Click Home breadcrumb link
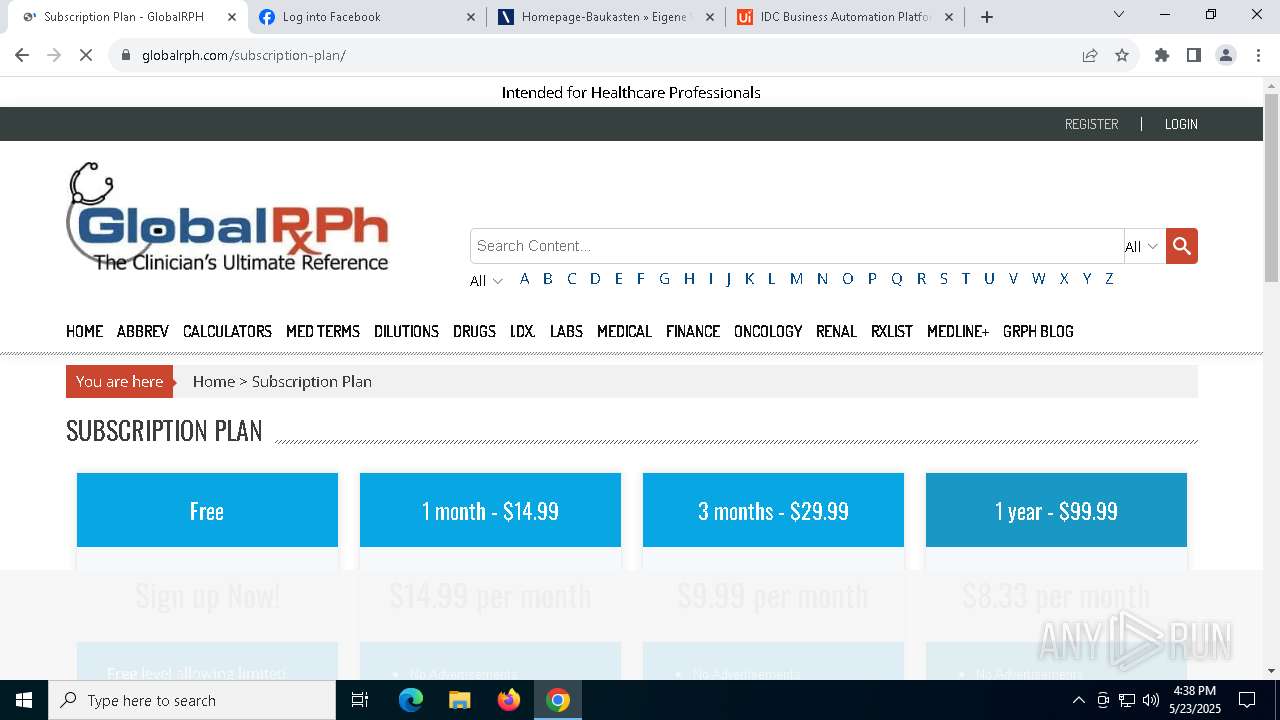The width and height of the screenshot is (1280, 720). [214, 381]
